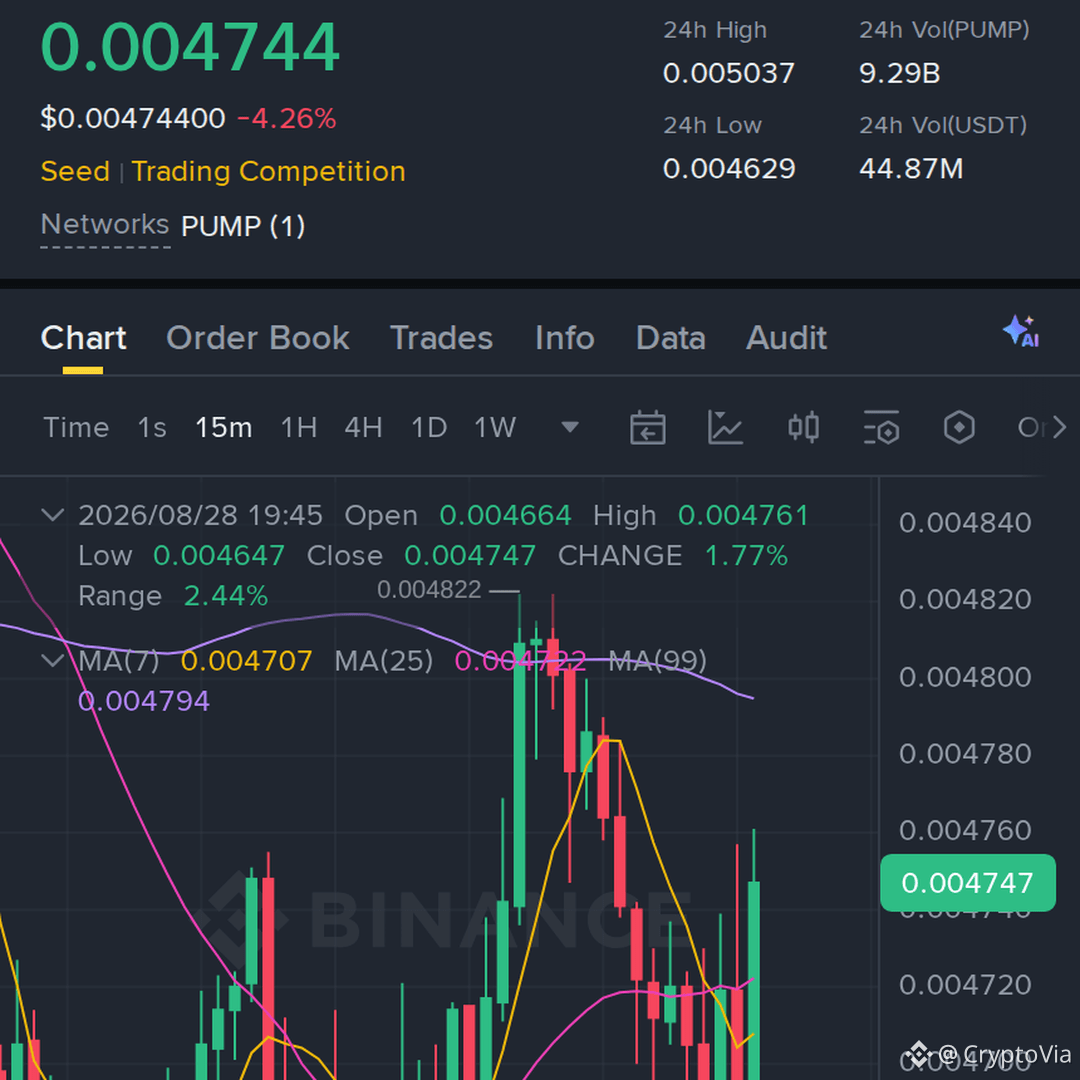
Task: Click the 24h Low value 0.004629
Action: pos(729,169)
